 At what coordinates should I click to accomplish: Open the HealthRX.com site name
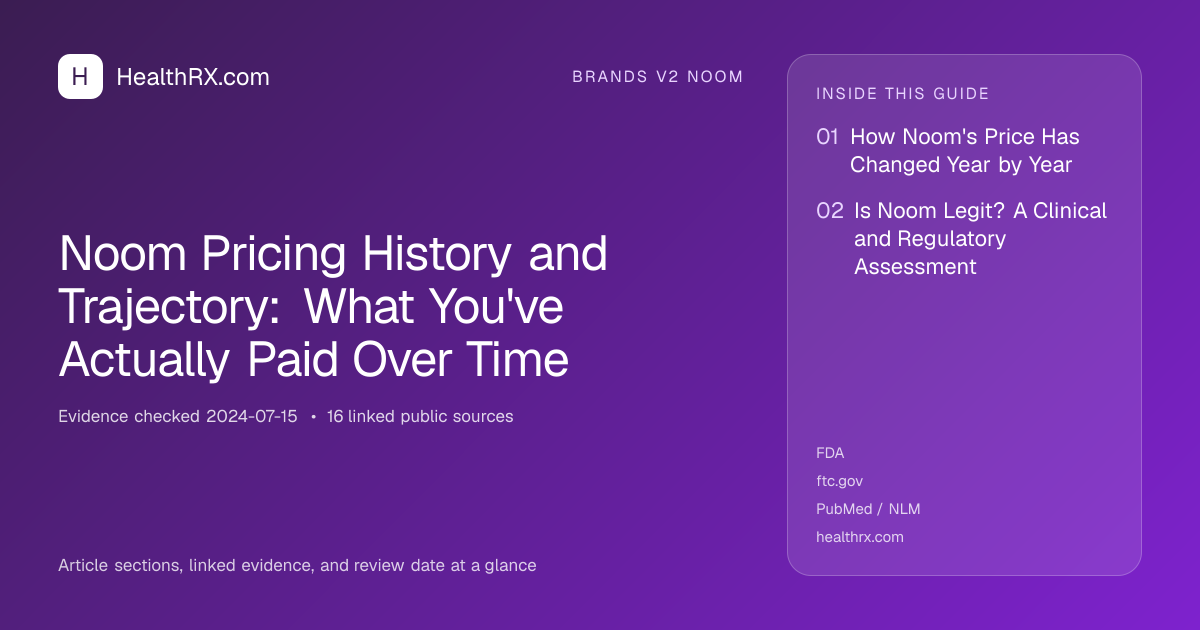(193, 77)
